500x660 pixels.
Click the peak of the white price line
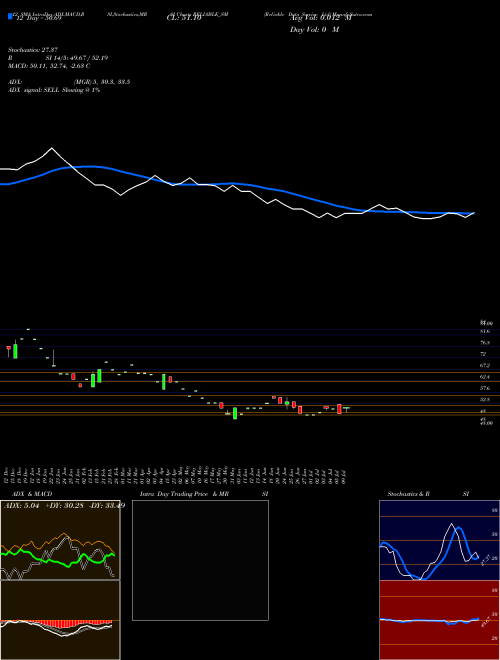point(51,148)
